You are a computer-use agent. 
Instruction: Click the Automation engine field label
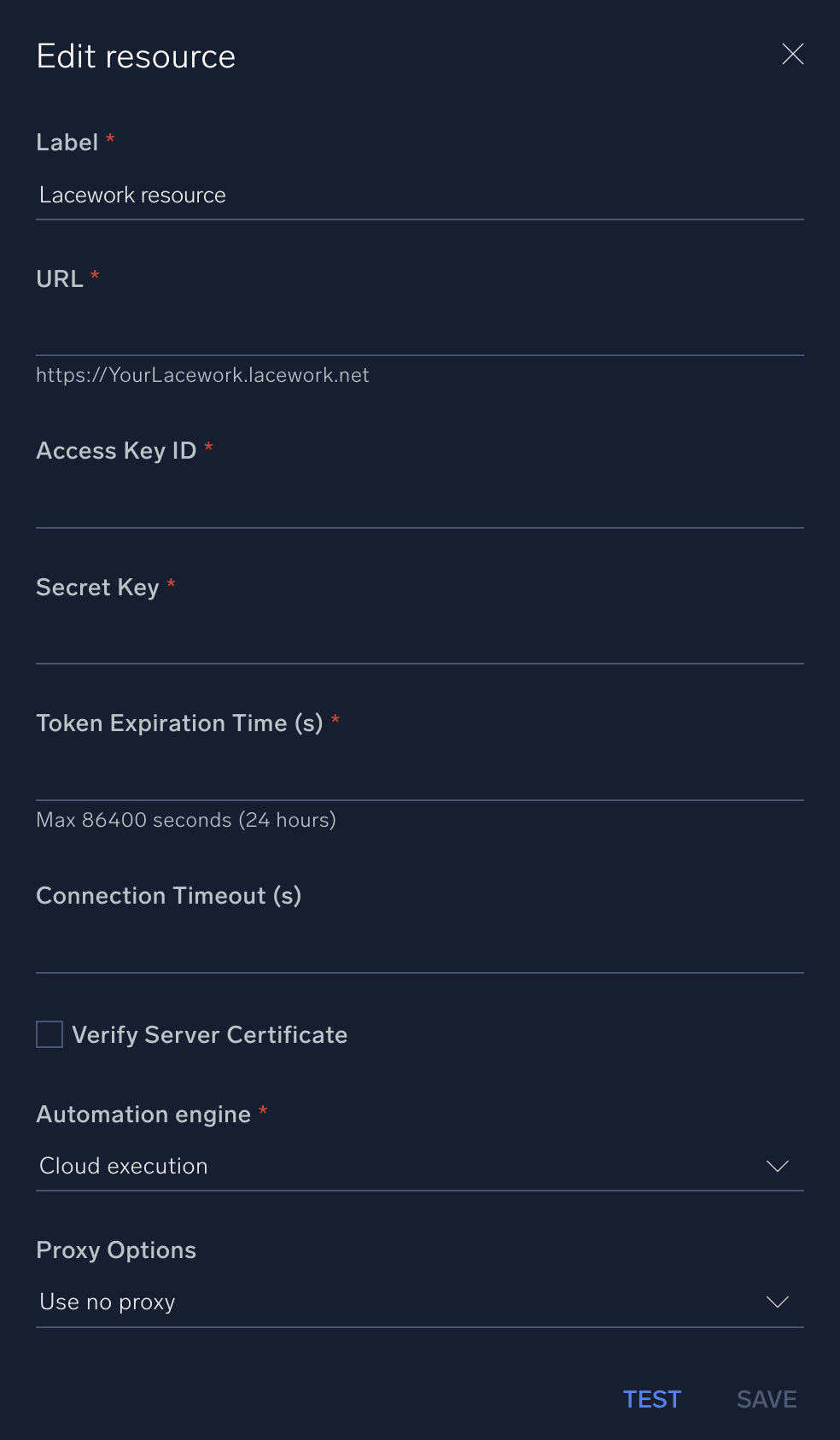tap(143, 1115)
